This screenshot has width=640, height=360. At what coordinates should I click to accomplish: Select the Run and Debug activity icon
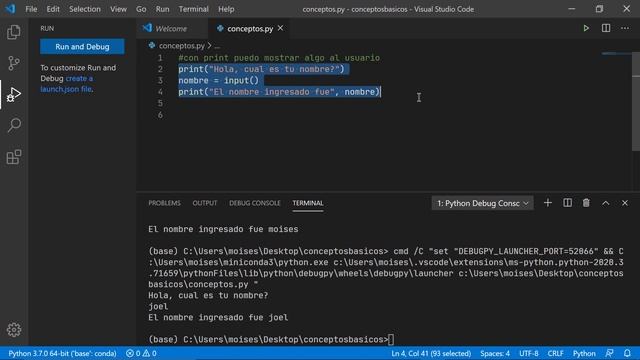tap(14, 94)
